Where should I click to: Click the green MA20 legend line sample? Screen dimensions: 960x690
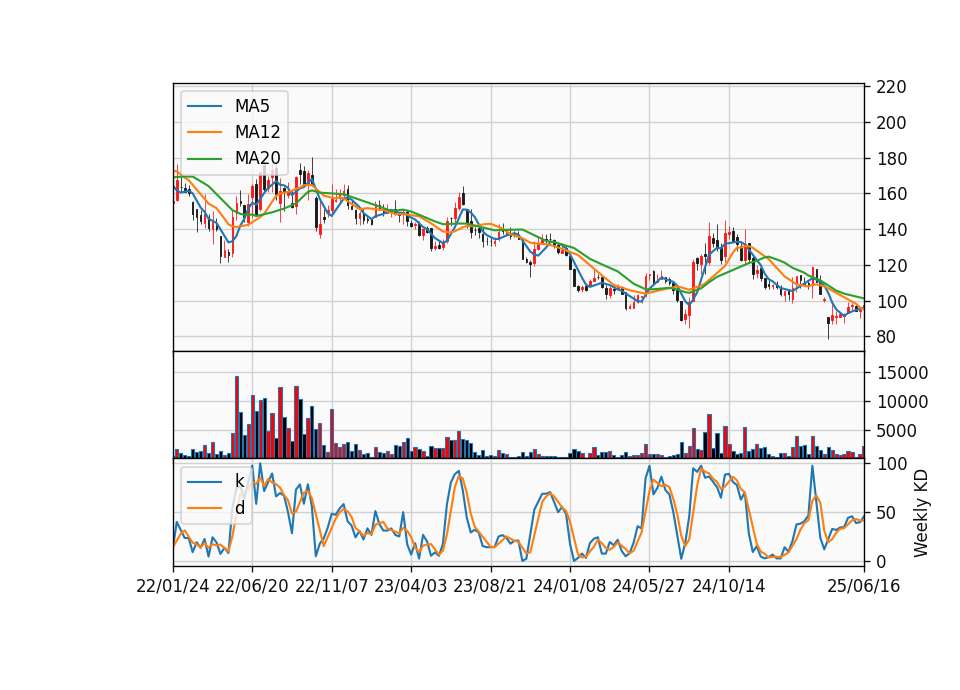coord(204,158)
